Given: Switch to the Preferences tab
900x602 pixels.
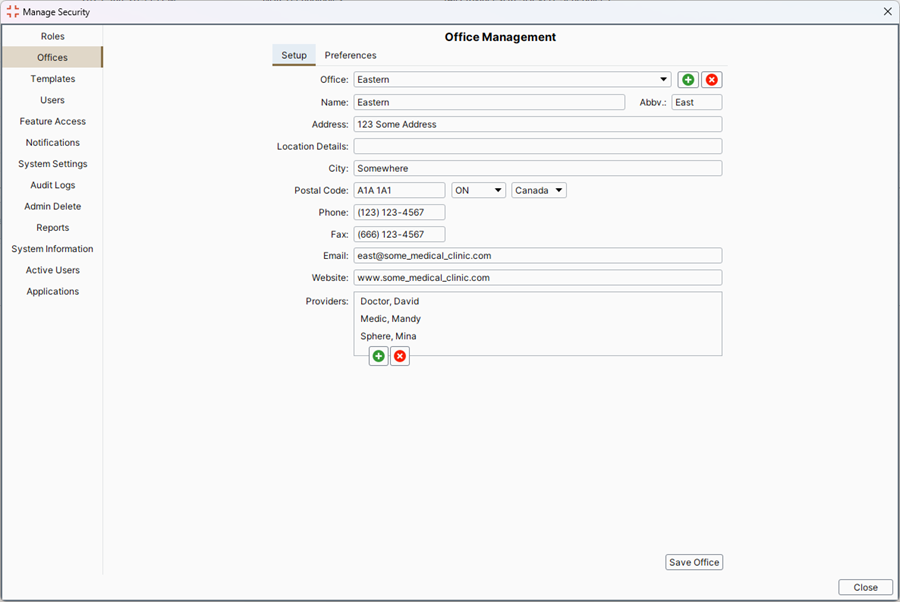Looking at the screenshot, I should click(x=350, y=55).
